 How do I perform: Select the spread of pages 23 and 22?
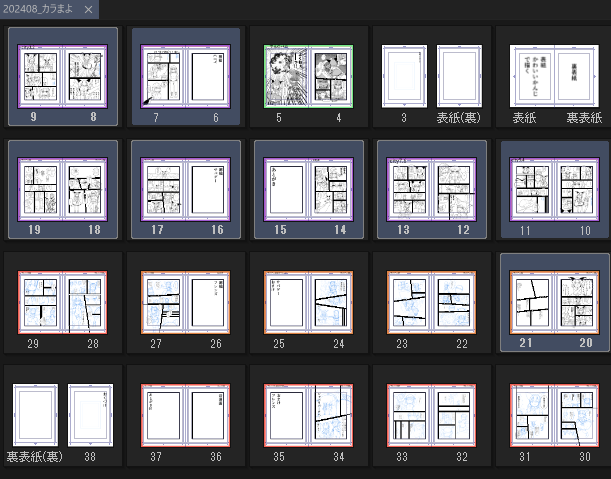(x=431, y=302)
